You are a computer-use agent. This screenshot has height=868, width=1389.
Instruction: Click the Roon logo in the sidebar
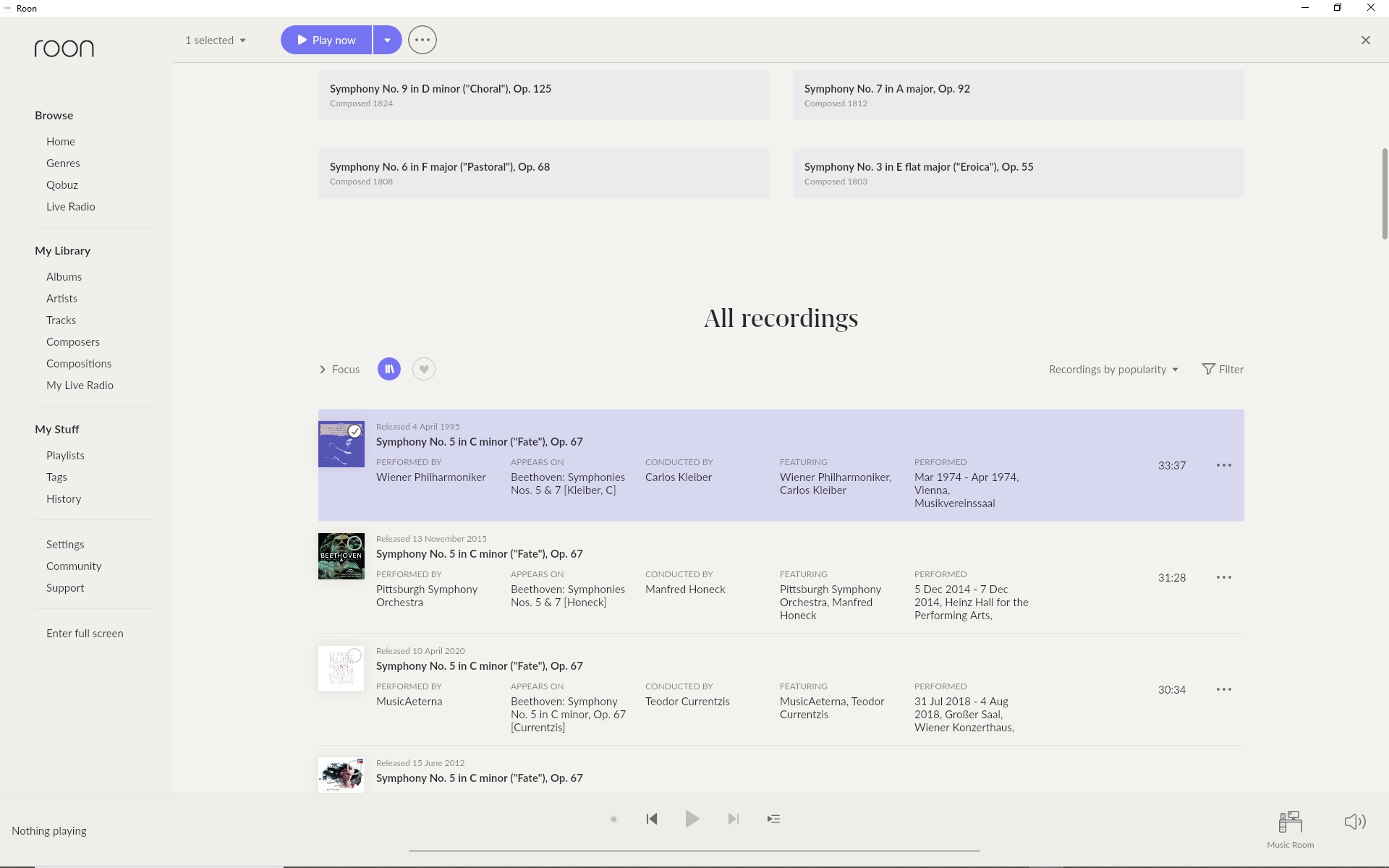point(64,48)
